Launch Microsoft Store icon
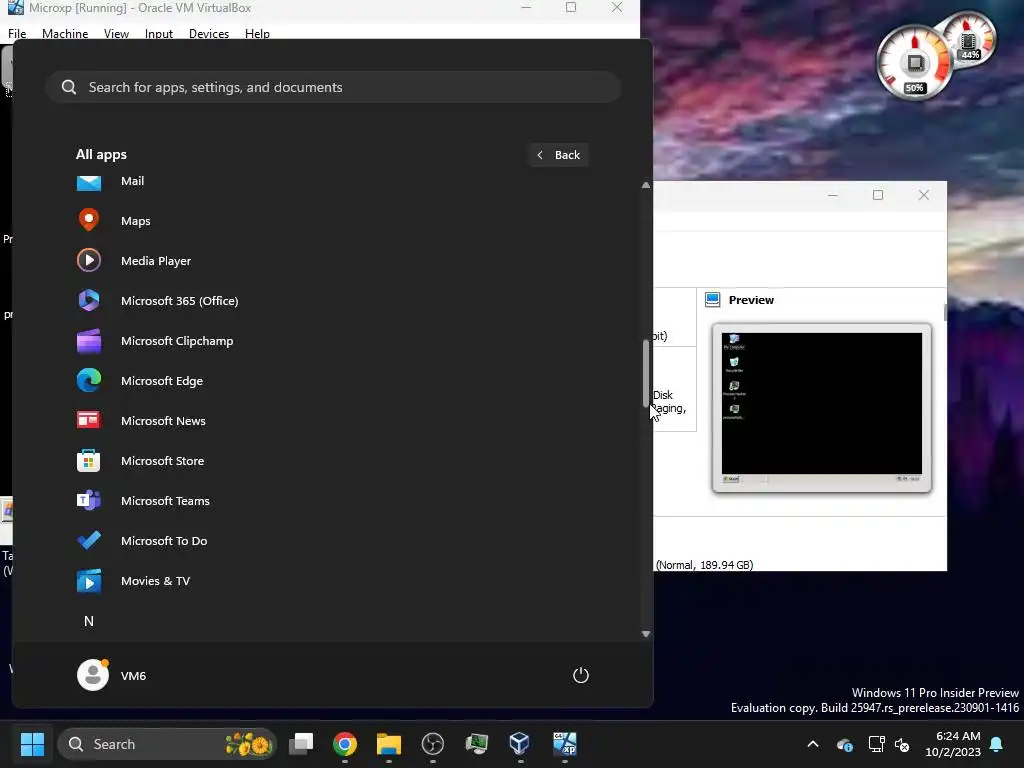This screenshot has height=768, width=1024. pyautogui.click(x=89, y=460)
